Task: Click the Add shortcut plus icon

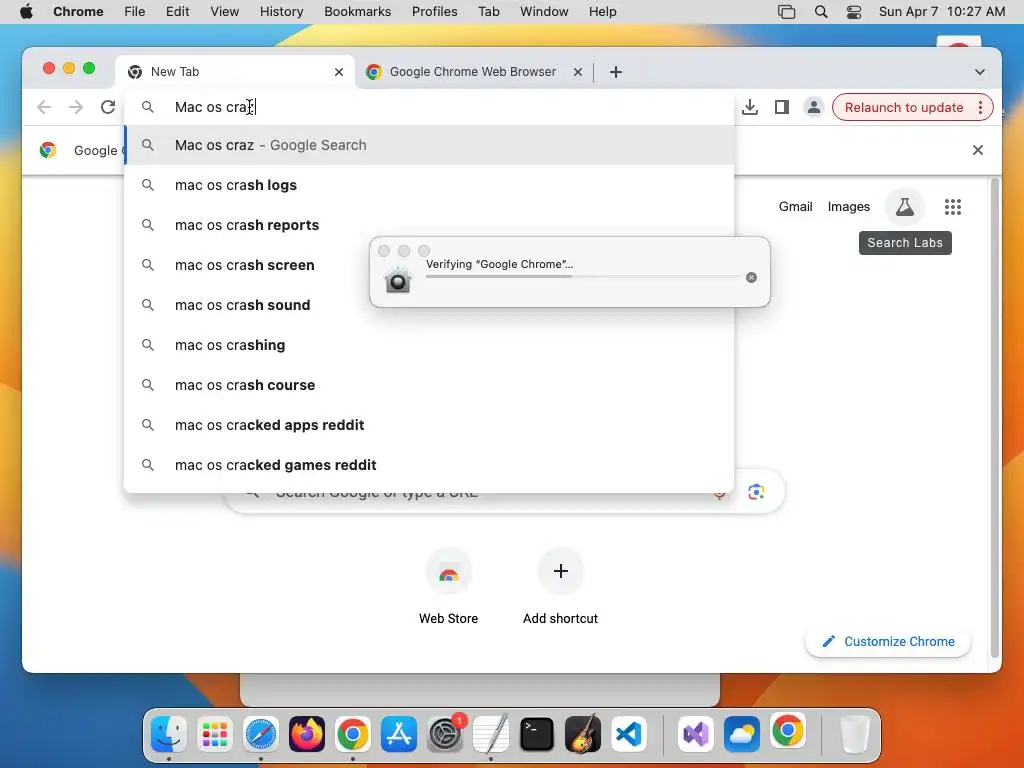Action: pyautogui.click(x=560, y=571)
